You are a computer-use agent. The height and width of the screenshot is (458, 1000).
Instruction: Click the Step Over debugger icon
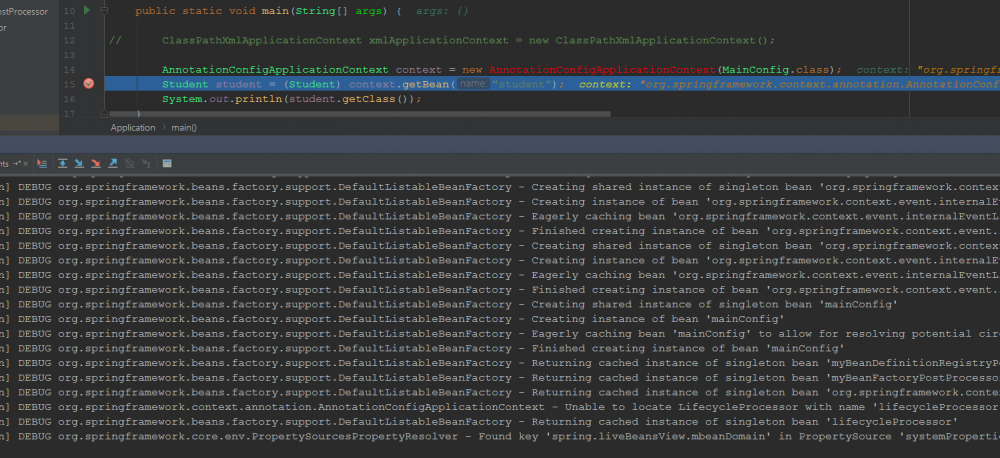pos(62,164)
